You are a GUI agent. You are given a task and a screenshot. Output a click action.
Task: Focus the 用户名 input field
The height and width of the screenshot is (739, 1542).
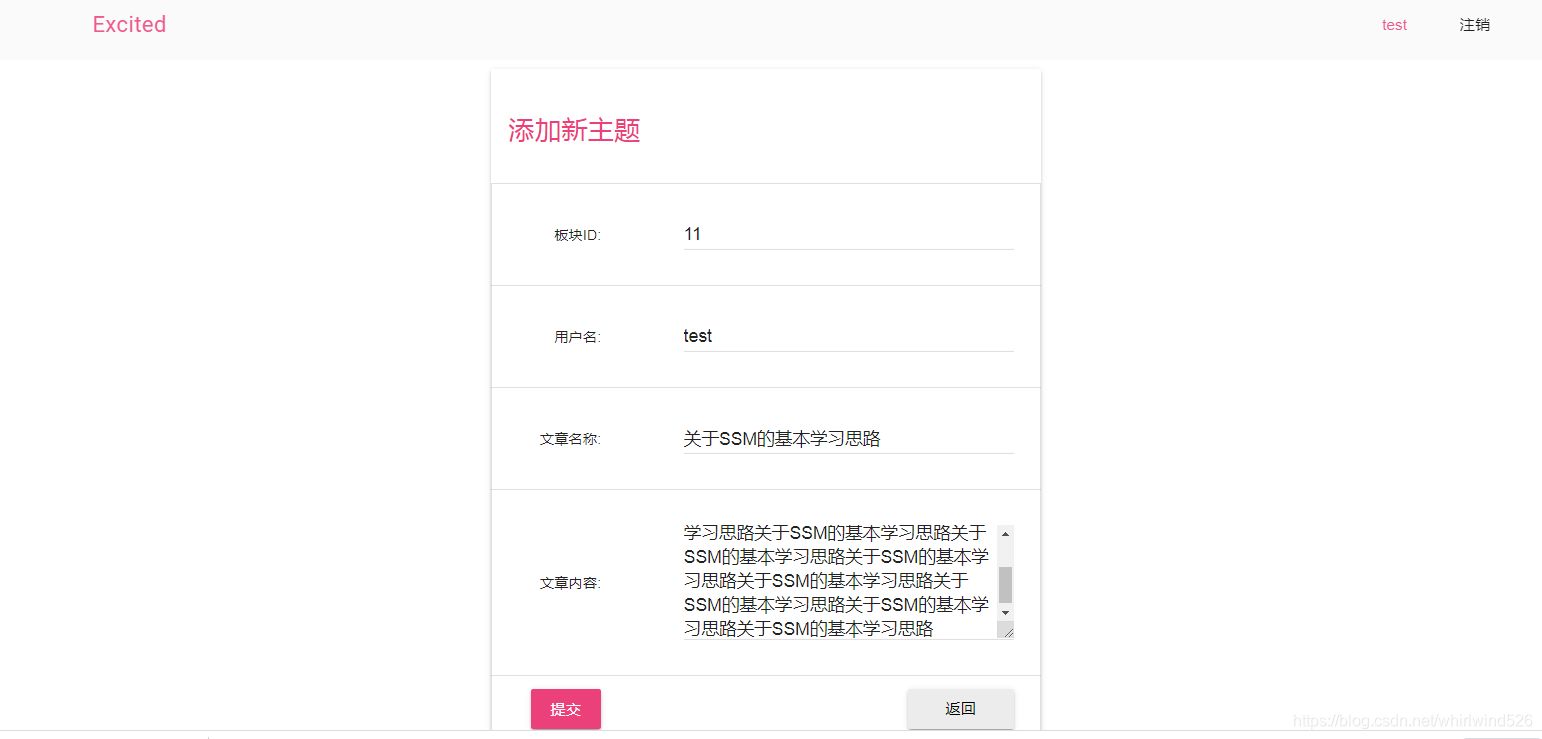click(848, 336)
